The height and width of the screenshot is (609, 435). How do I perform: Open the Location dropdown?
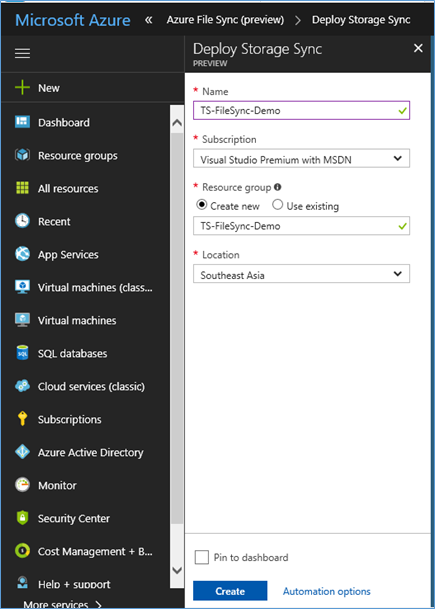pos(301,274)
